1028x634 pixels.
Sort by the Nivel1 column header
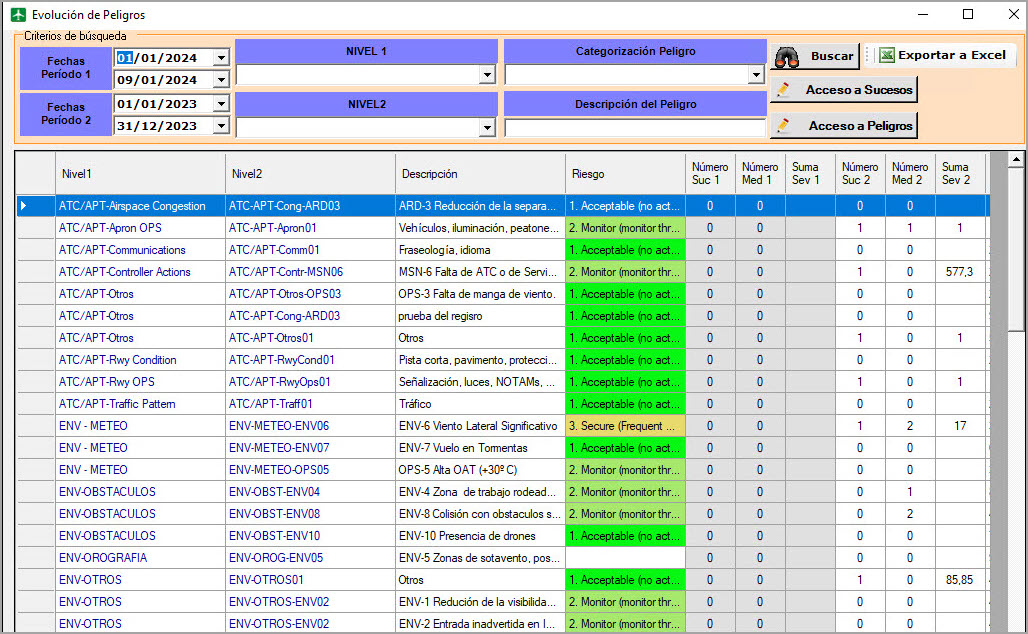tap(140, 174)
